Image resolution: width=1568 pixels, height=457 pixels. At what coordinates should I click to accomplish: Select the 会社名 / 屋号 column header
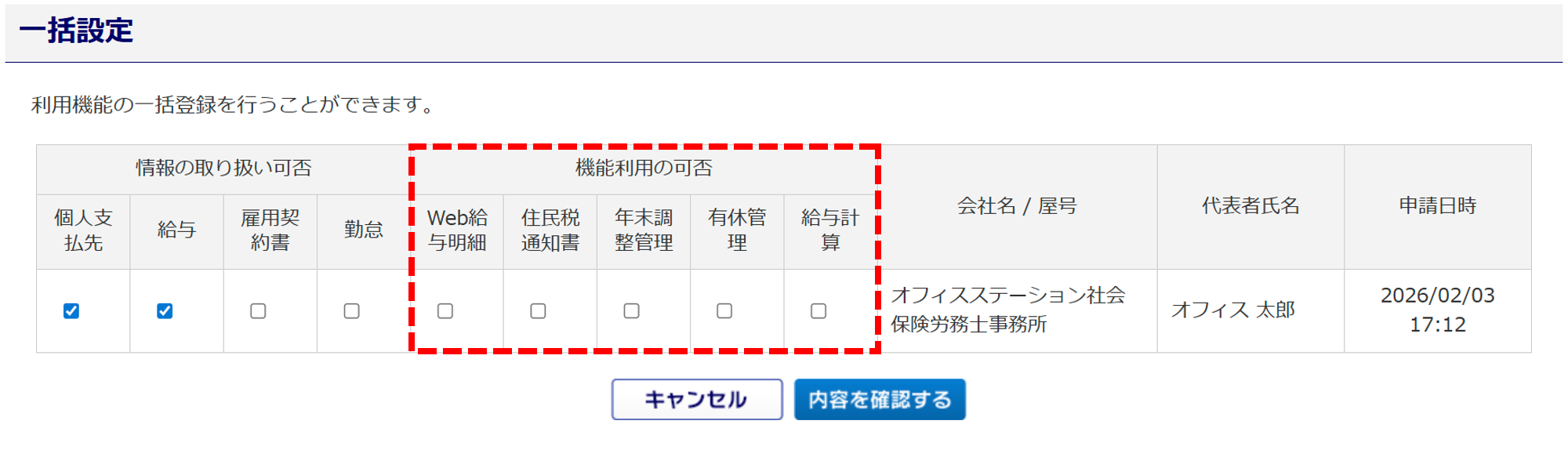(1017, 206)
